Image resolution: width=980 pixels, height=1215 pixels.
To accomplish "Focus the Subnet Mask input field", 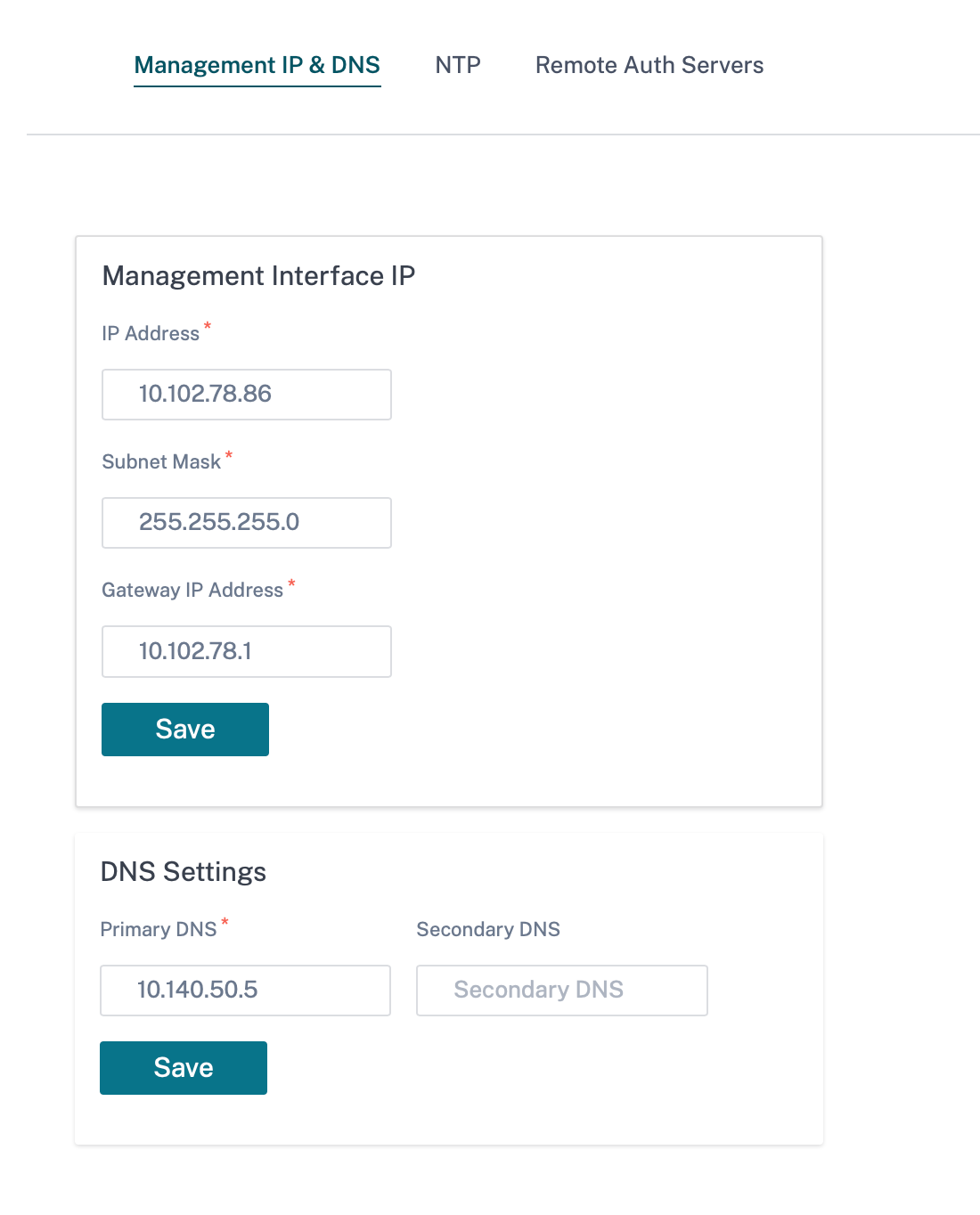I will coord(247,523).
